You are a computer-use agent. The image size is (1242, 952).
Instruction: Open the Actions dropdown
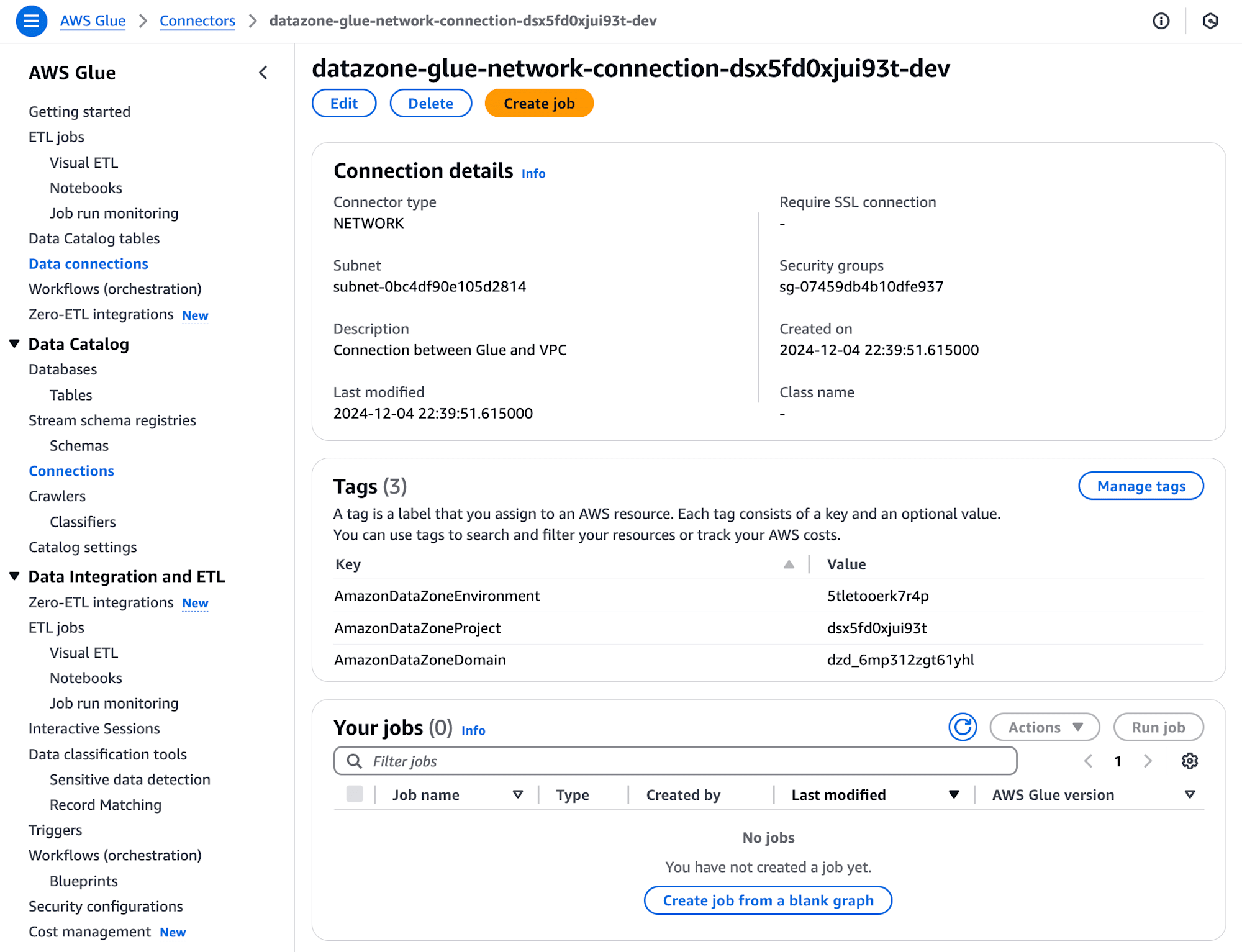tap(1045, 727)
